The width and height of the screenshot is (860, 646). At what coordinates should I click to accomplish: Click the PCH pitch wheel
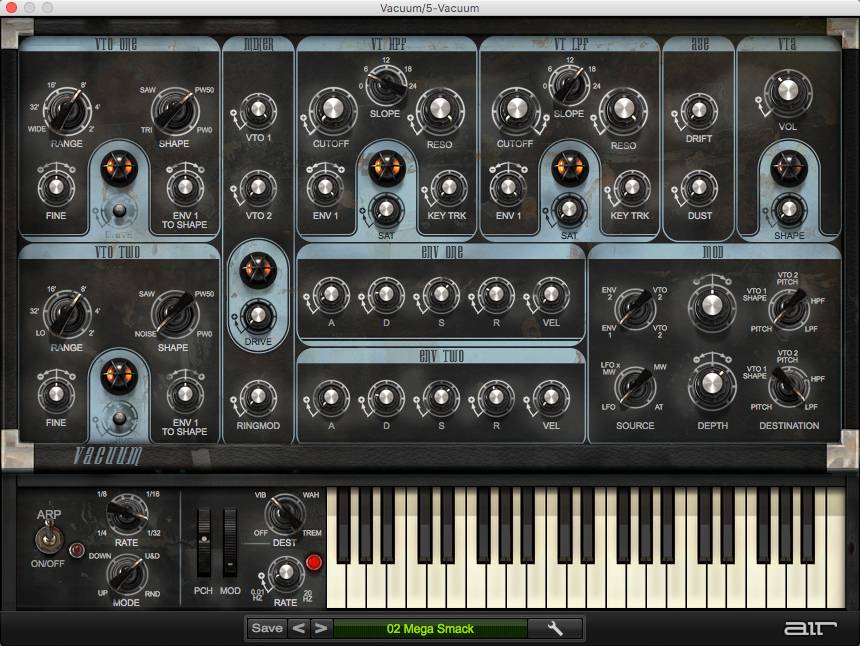click(x=205, y=541)
